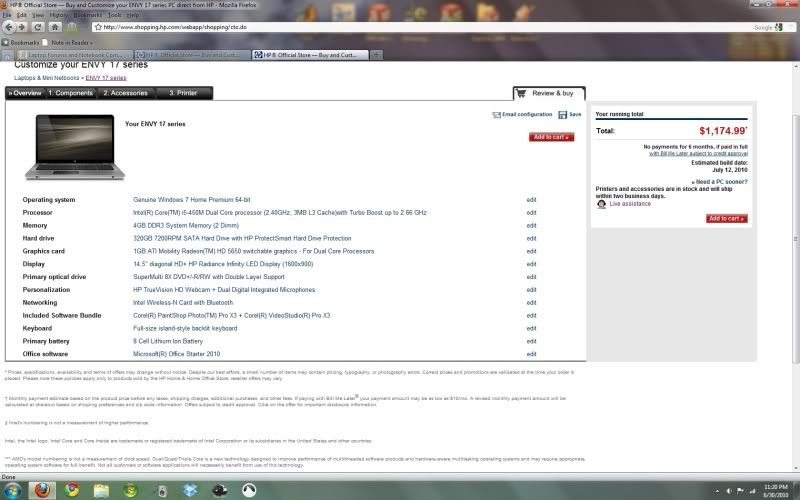Edit the Graphics card selection
Viewport: 800px width, 500px height.
point(531,251)
